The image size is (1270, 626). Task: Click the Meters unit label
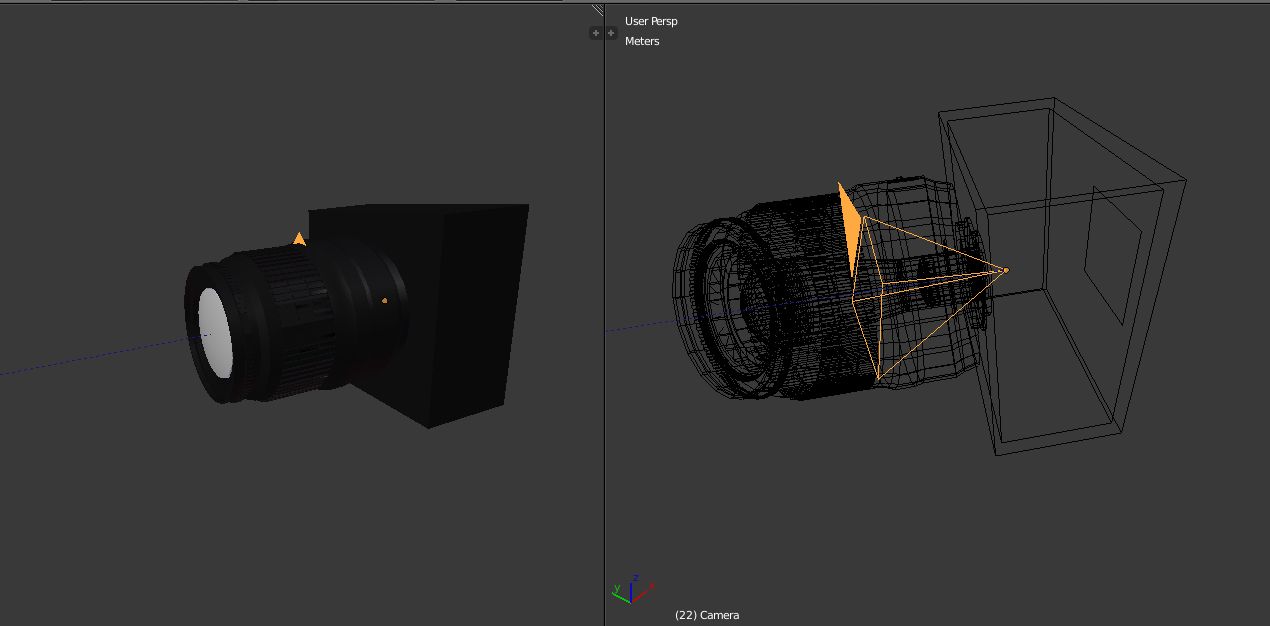pos(642,41)
